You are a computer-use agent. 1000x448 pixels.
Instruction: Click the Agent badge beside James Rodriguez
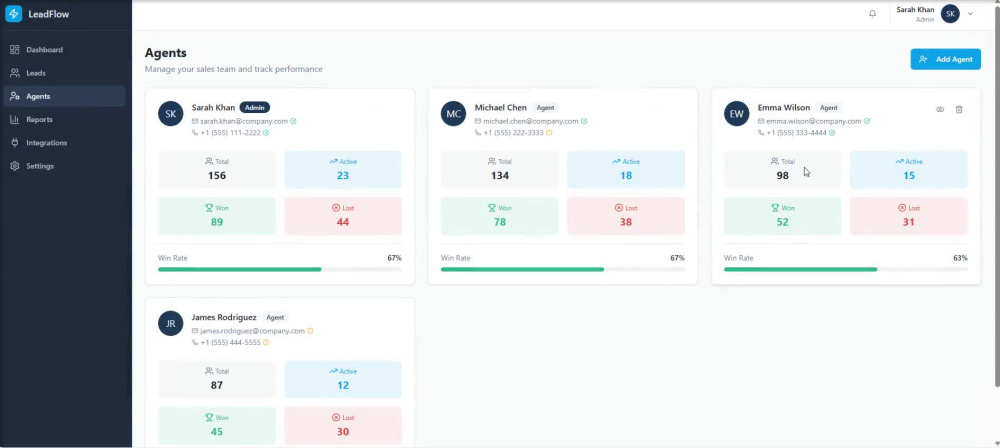[275, 317]
